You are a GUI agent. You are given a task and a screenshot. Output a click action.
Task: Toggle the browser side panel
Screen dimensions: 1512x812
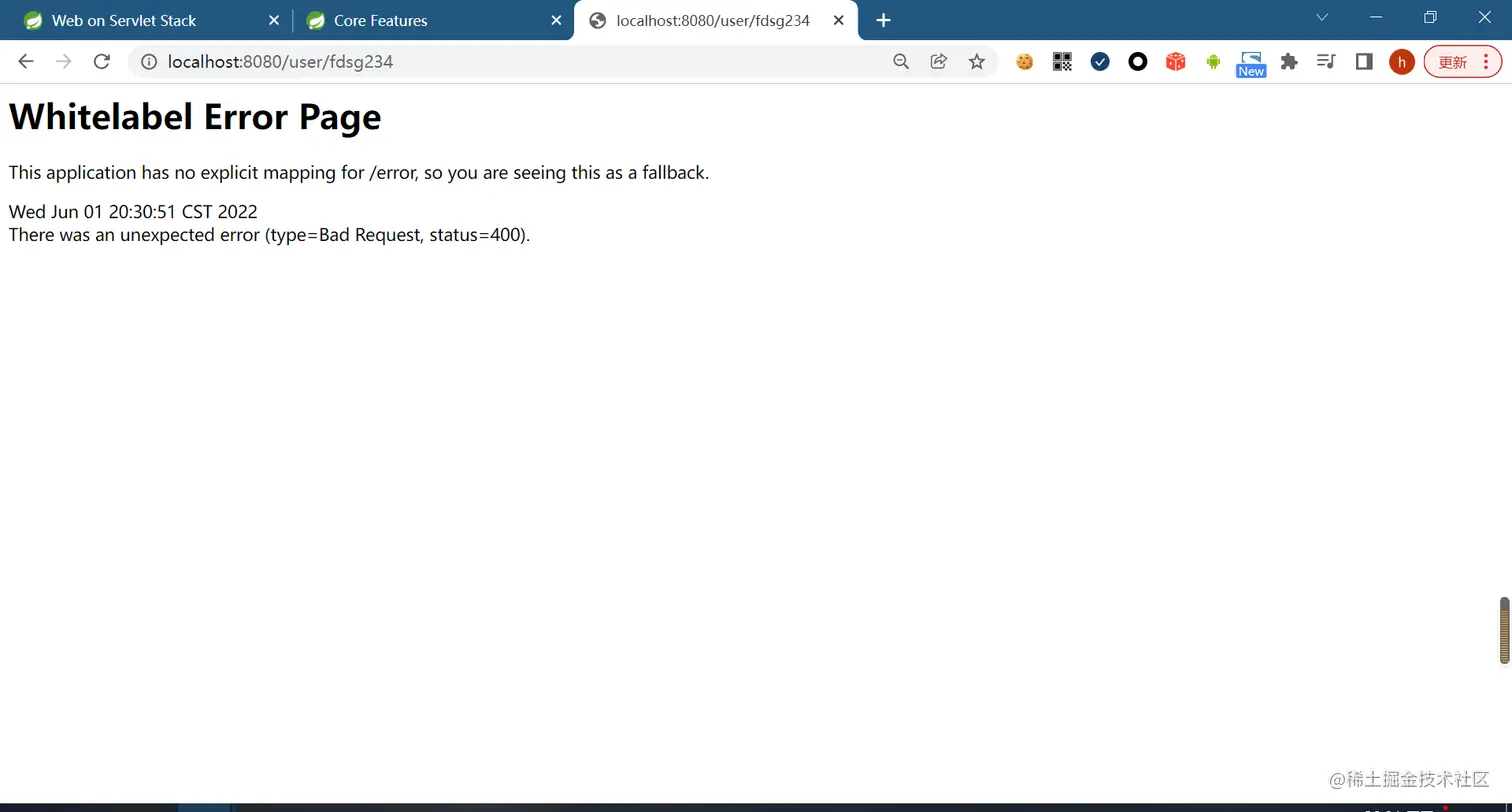pos(1364,62)
